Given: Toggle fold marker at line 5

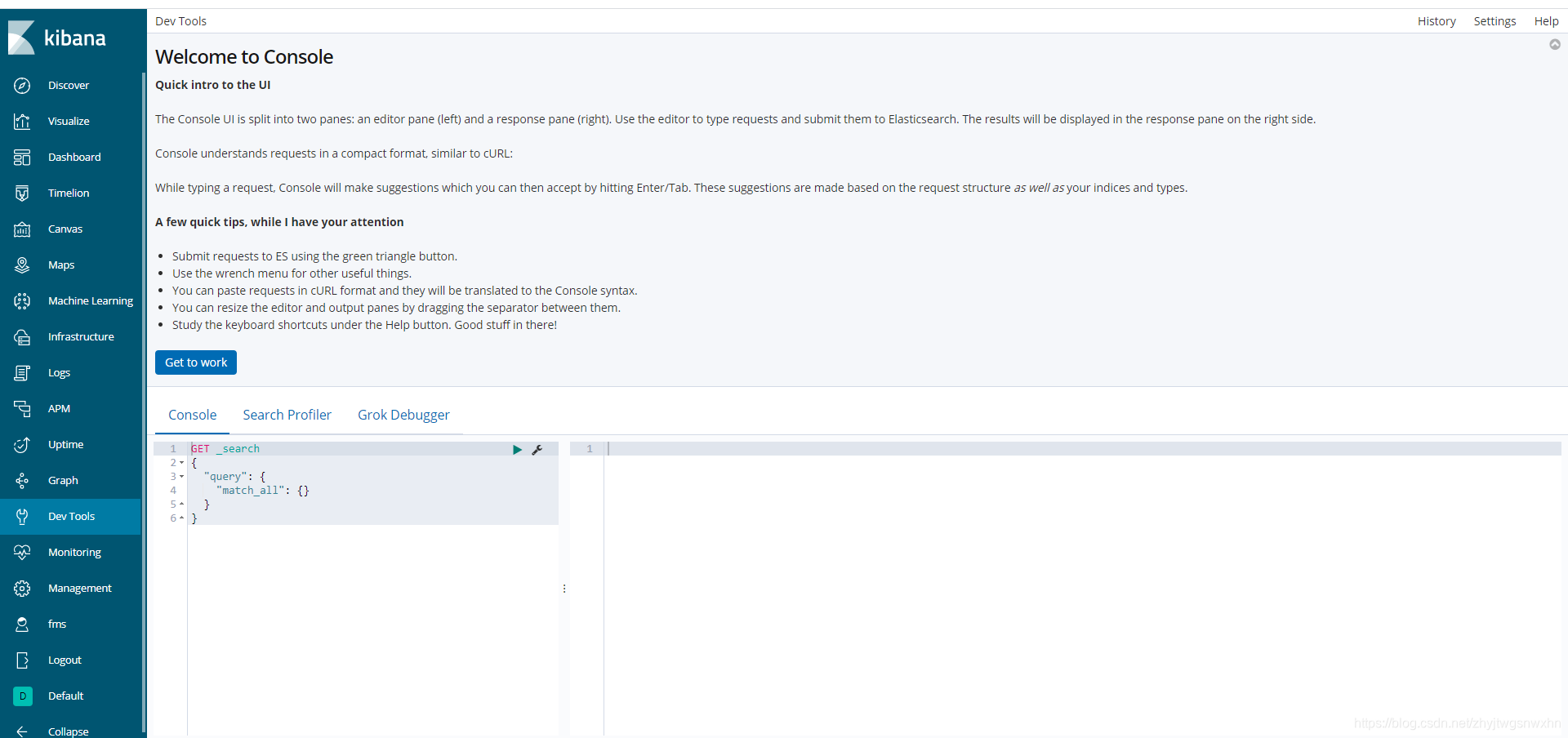Looking at the screenshot, I should click(181, 505).
